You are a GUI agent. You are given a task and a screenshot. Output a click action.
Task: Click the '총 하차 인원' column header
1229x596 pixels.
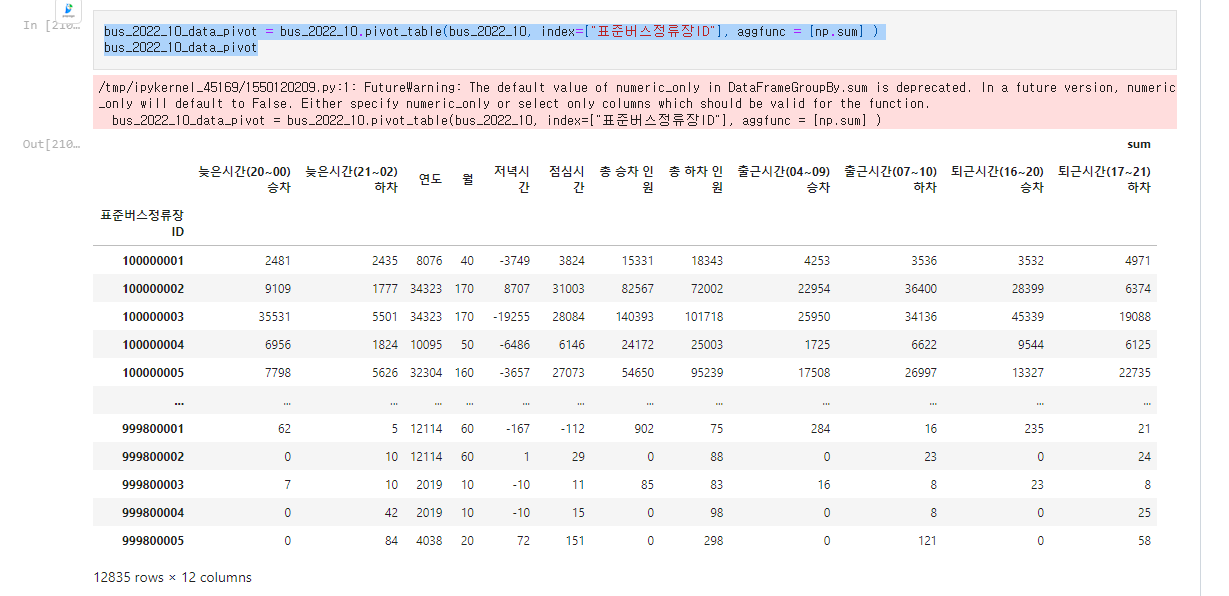pyautogui.click(x=696, y=179)
